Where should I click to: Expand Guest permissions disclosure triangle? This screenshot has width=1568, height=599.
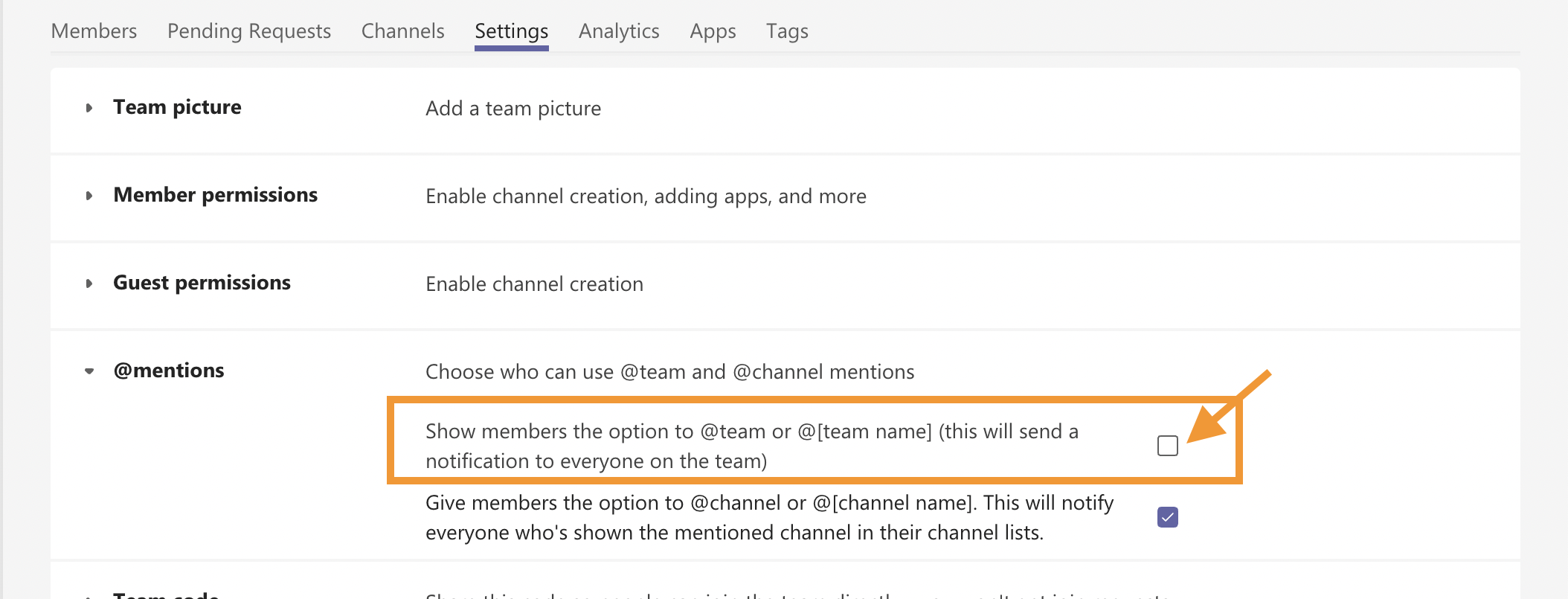[89, 284]
